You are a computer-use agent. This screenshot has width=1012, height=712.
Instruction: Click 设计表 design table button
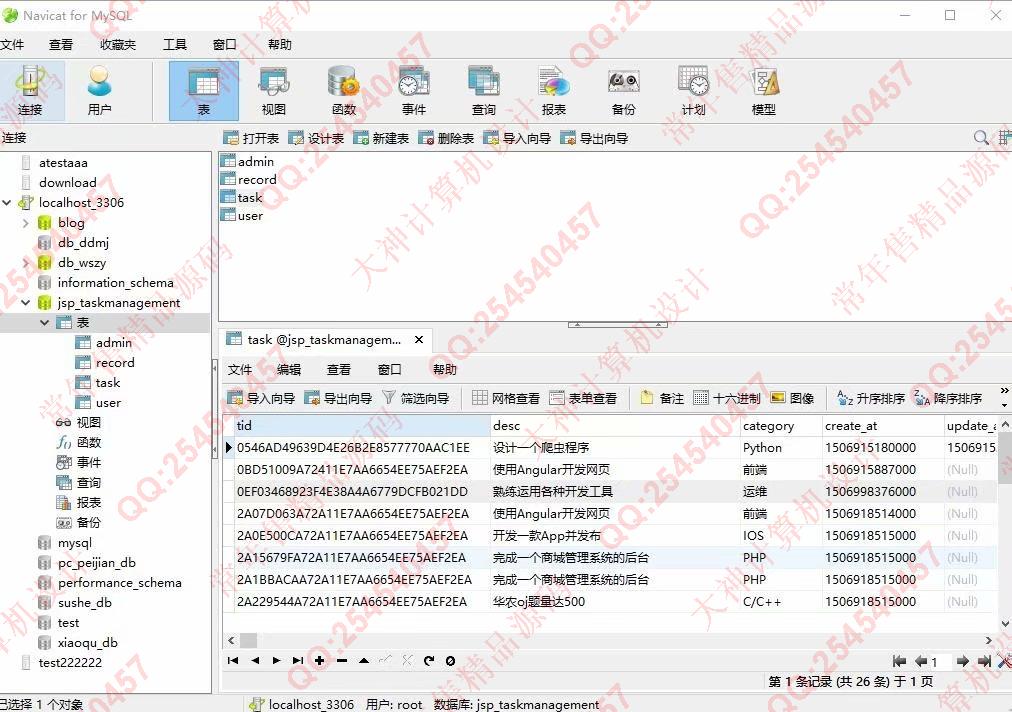click(x=316, y=138)
